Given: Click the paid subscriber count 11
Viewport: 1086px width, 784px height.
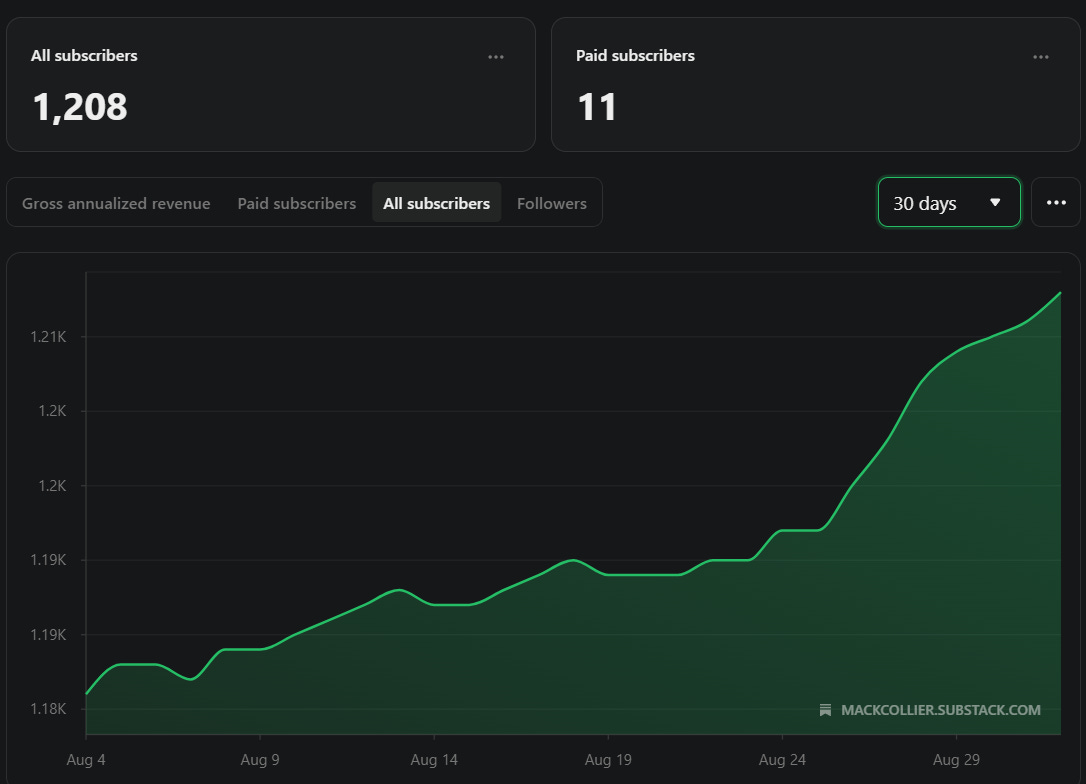Looking at the screenshot, I should [x=596, y=107].
